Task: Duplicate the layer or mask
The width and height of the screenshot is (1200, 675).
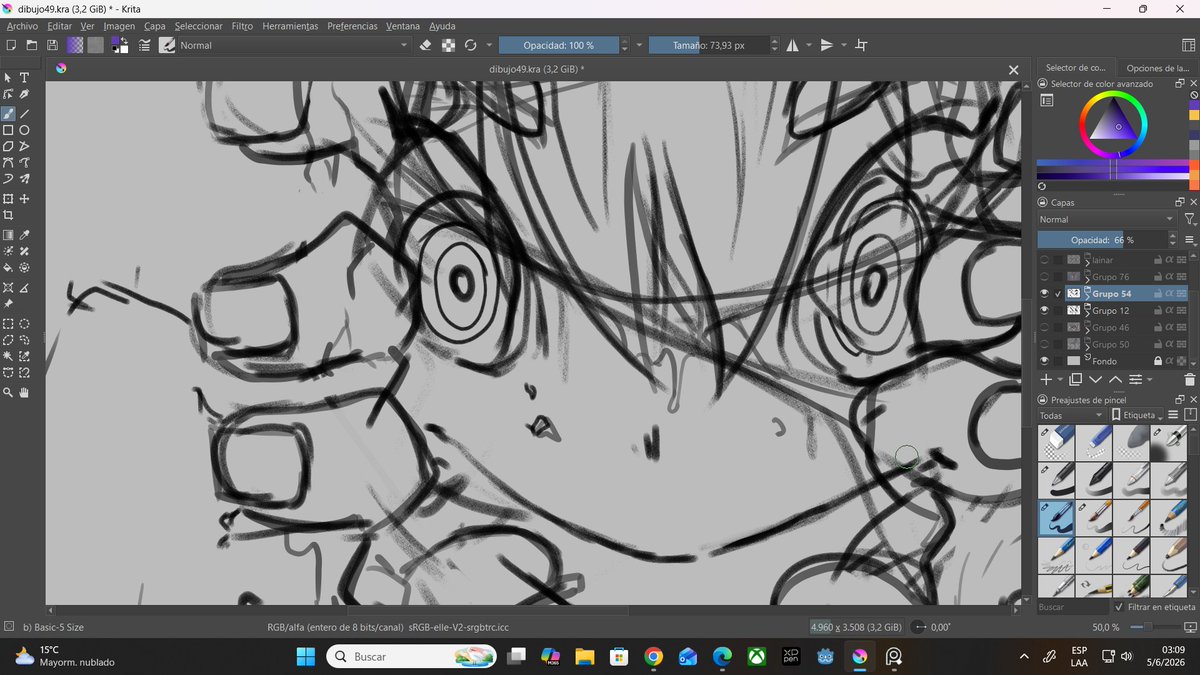Action: 1075,379
